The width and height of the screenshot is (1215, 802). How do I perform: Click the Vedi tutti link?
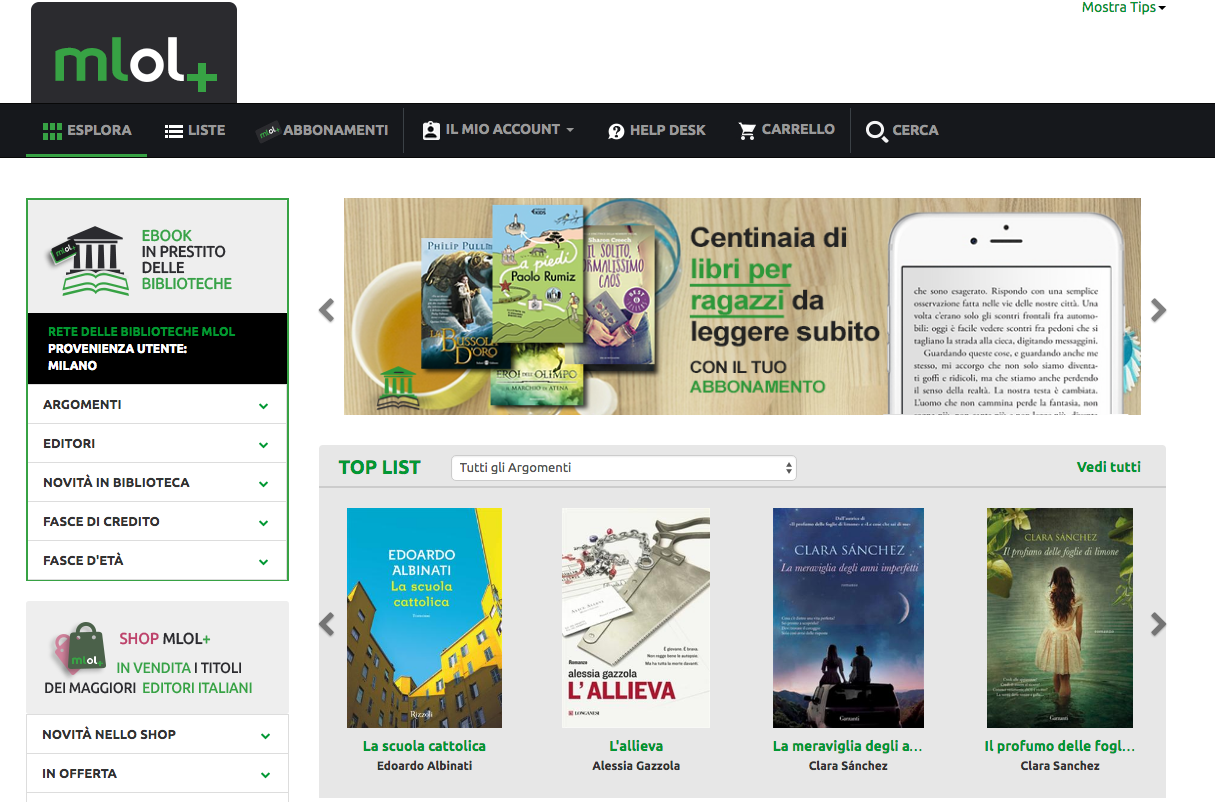click(1108, 467)
